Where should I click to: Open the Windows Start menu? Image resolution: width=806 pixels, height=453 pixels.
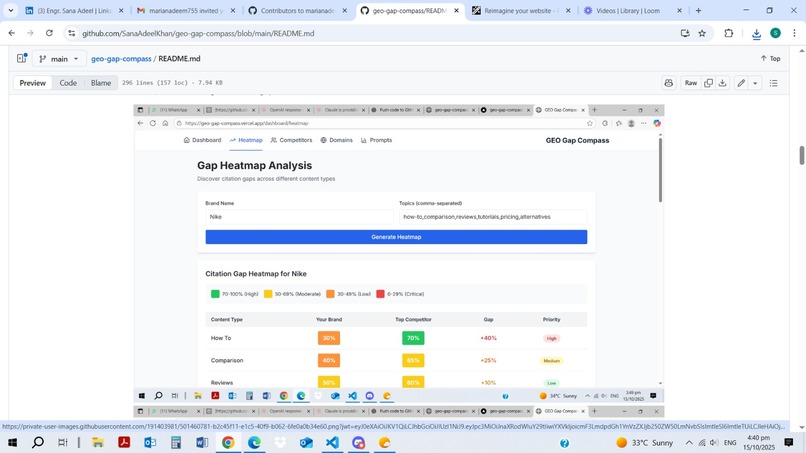pyautogui.click(x=12, y=443)
